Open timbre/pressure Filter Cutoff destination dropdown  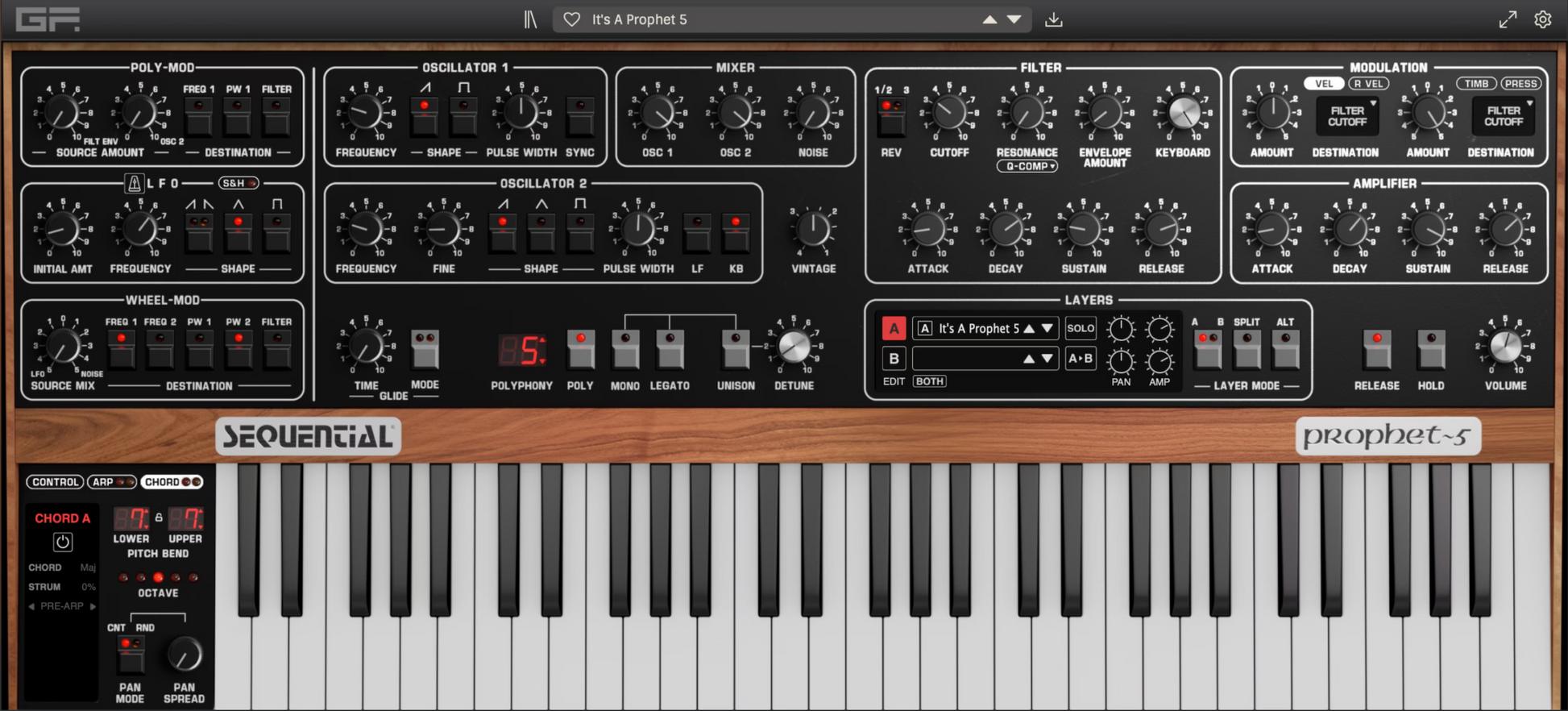point(1504,116)
